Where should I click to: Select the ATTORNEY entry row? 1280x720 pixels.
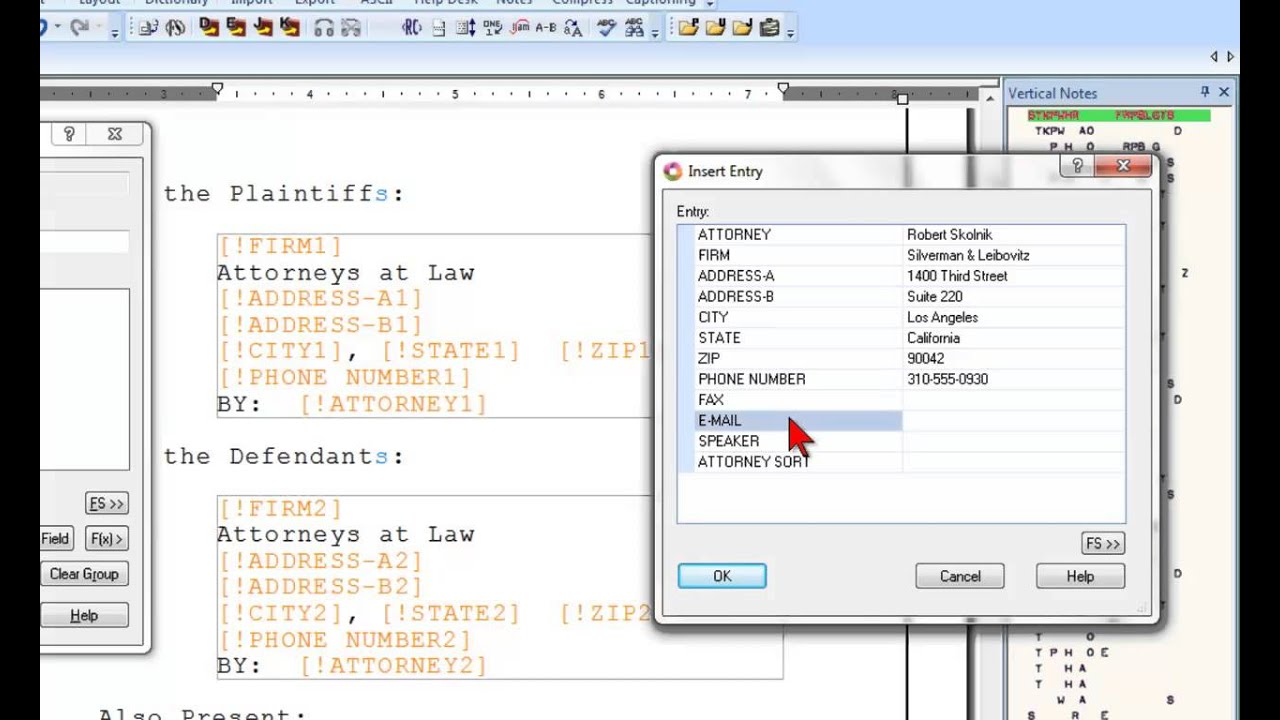point(901,234)
